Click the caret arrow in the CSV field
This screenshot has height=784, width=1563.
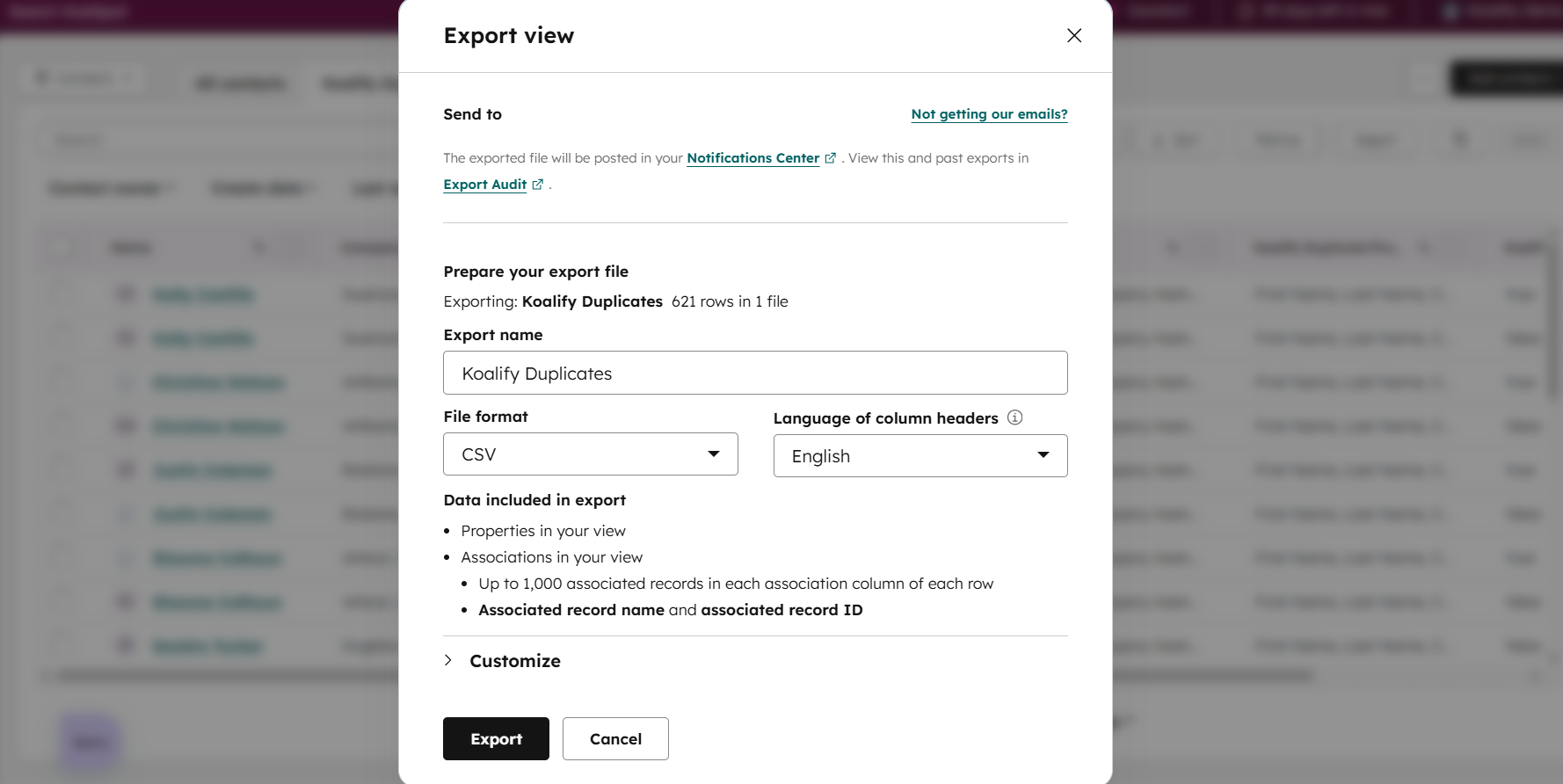pyautogui.click(x=714, y=454)
